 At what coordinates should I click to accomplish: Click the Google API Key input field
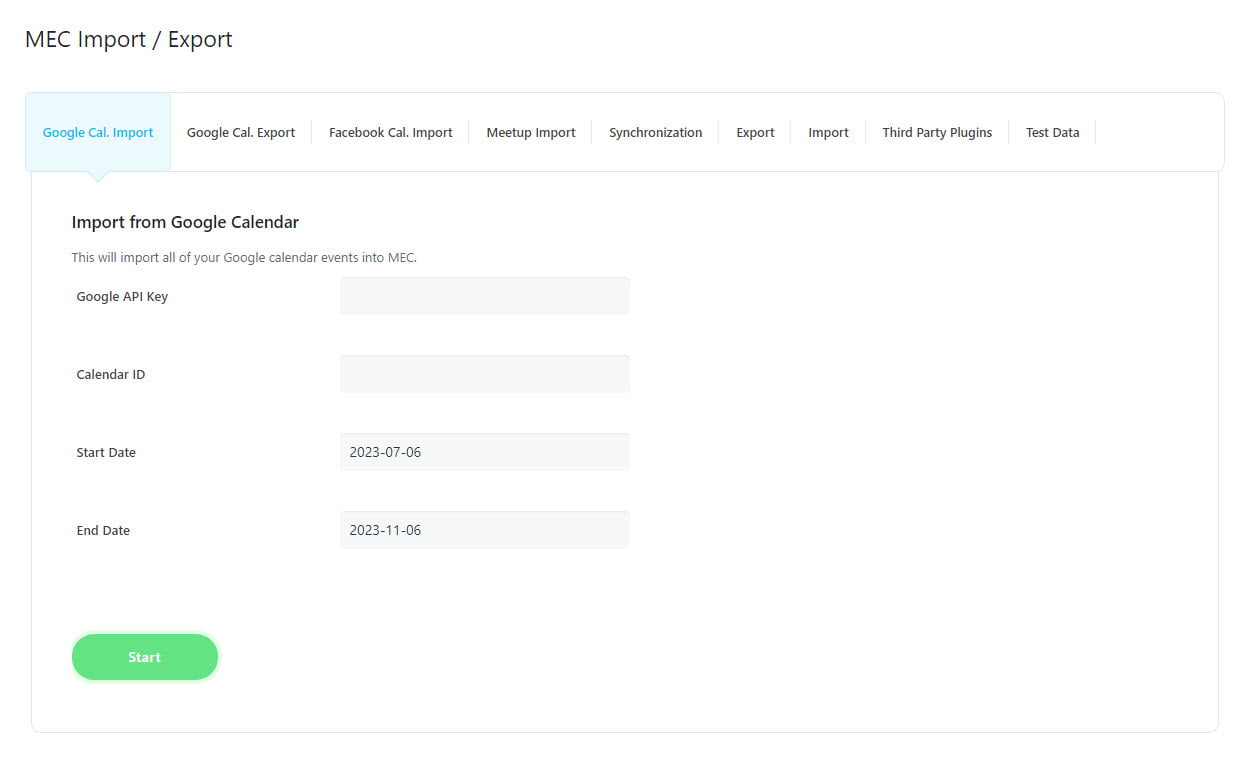484,296
